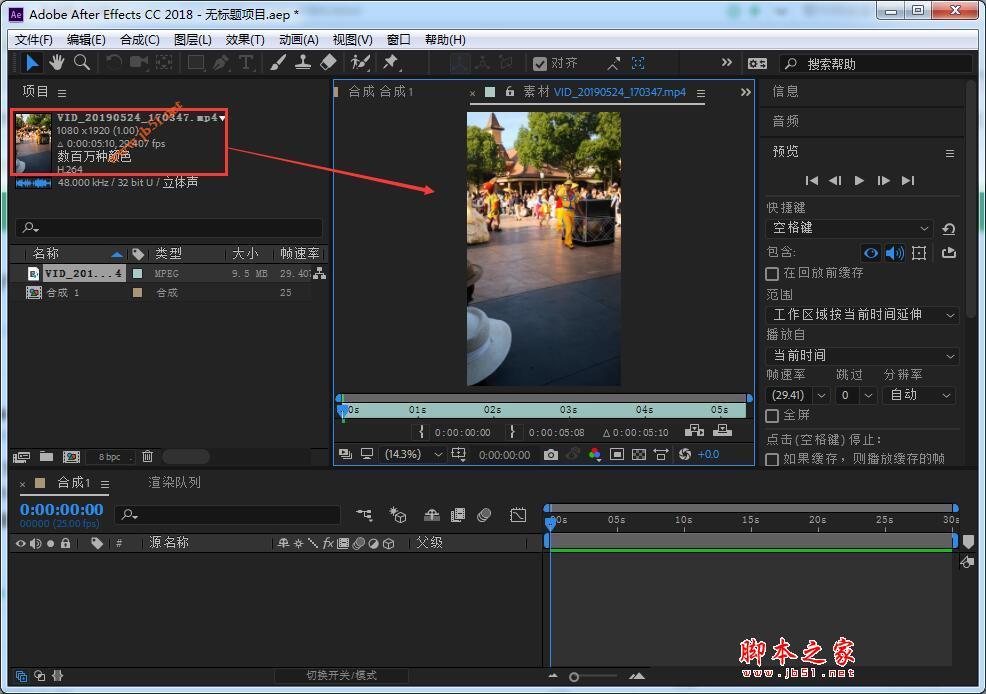Show channel and color management settings
This screenshot has height=694, width=986.
[595, 454]
